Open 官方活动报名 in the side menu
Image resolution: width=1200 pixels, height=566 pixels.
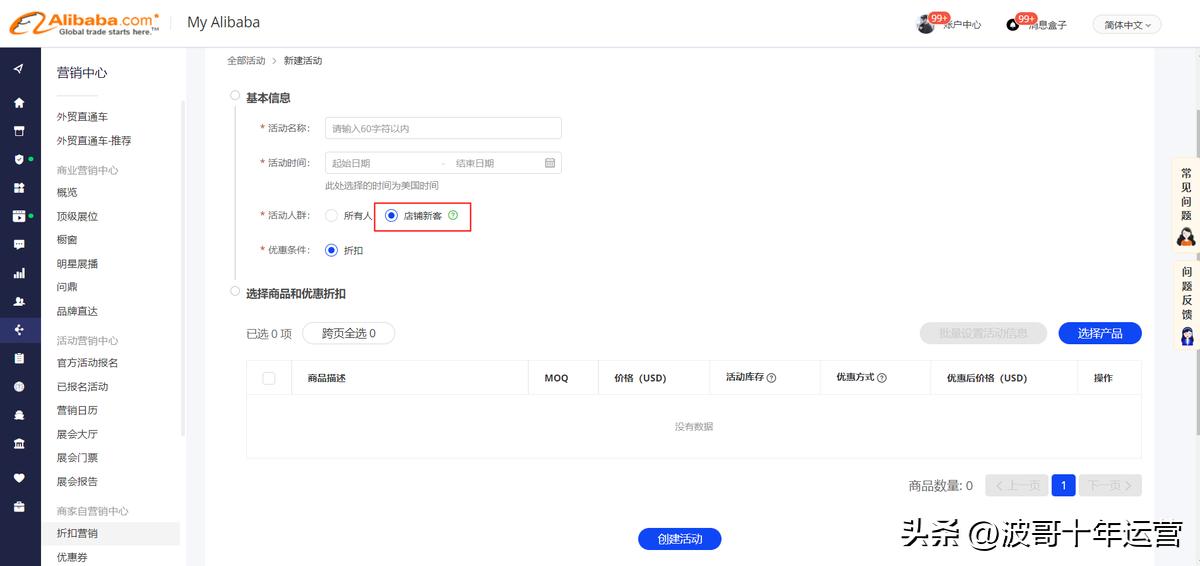[87, 362]
